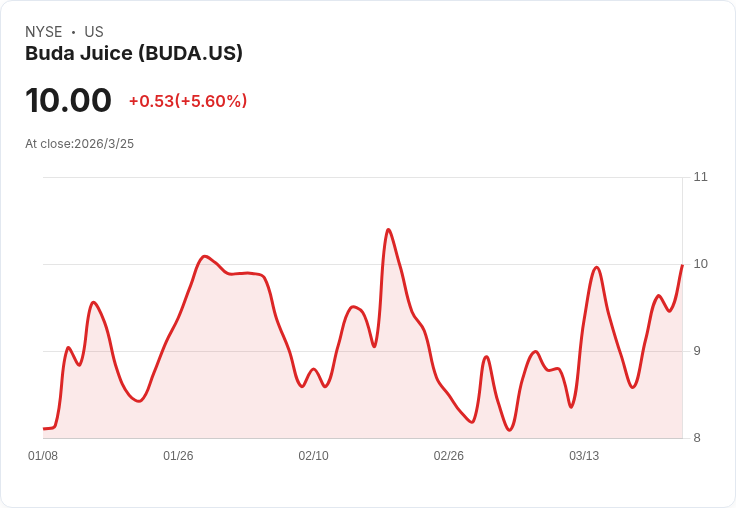Click the NYSE exchange label
Screen dimensions: 736x508
pos(44,32)
